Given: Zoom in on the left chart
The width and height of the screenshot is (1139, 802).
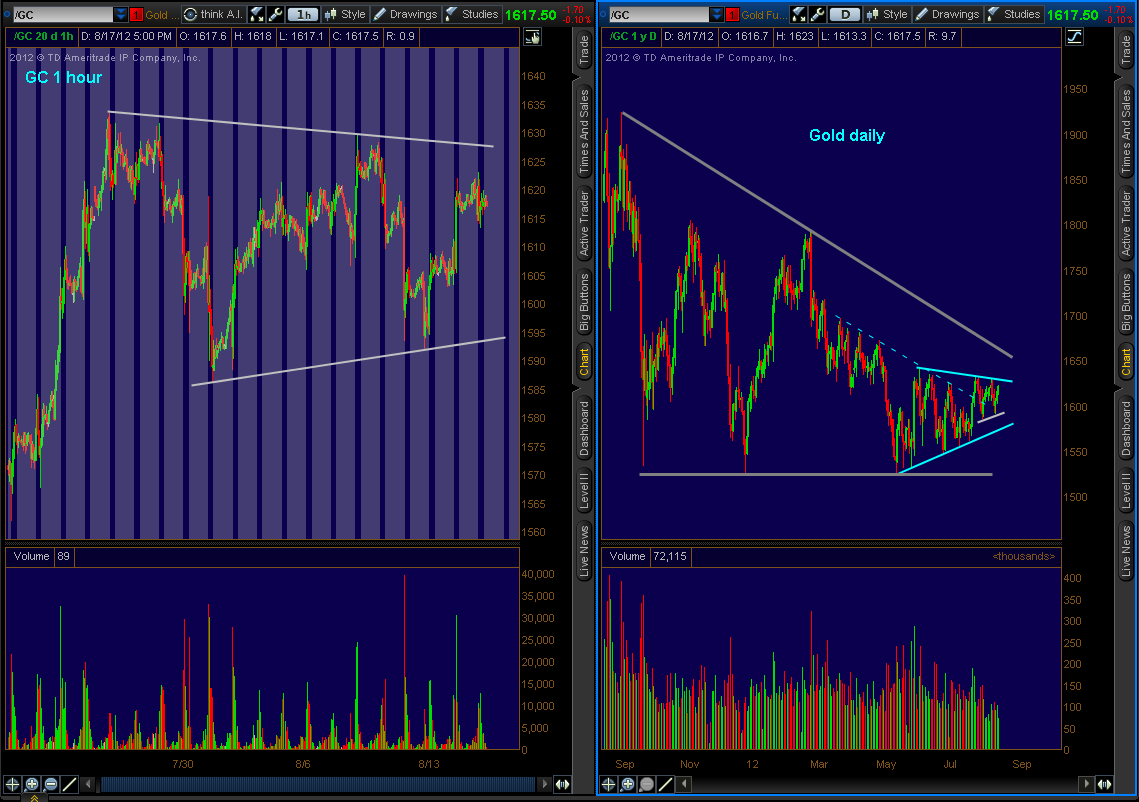Looking at the screenshot, I should click(31, 785).
